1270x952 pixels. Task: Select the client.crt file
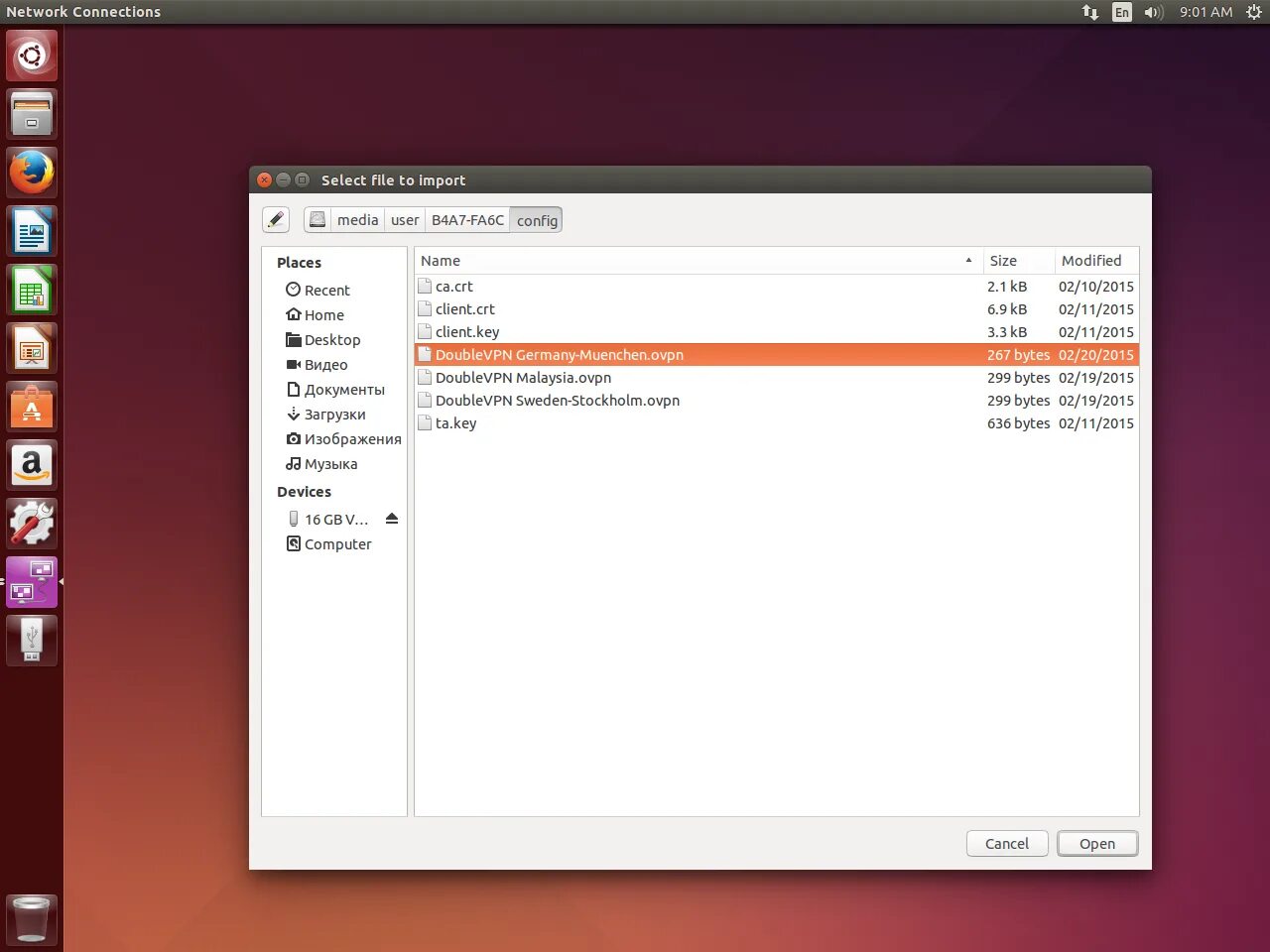pos(776,309)
